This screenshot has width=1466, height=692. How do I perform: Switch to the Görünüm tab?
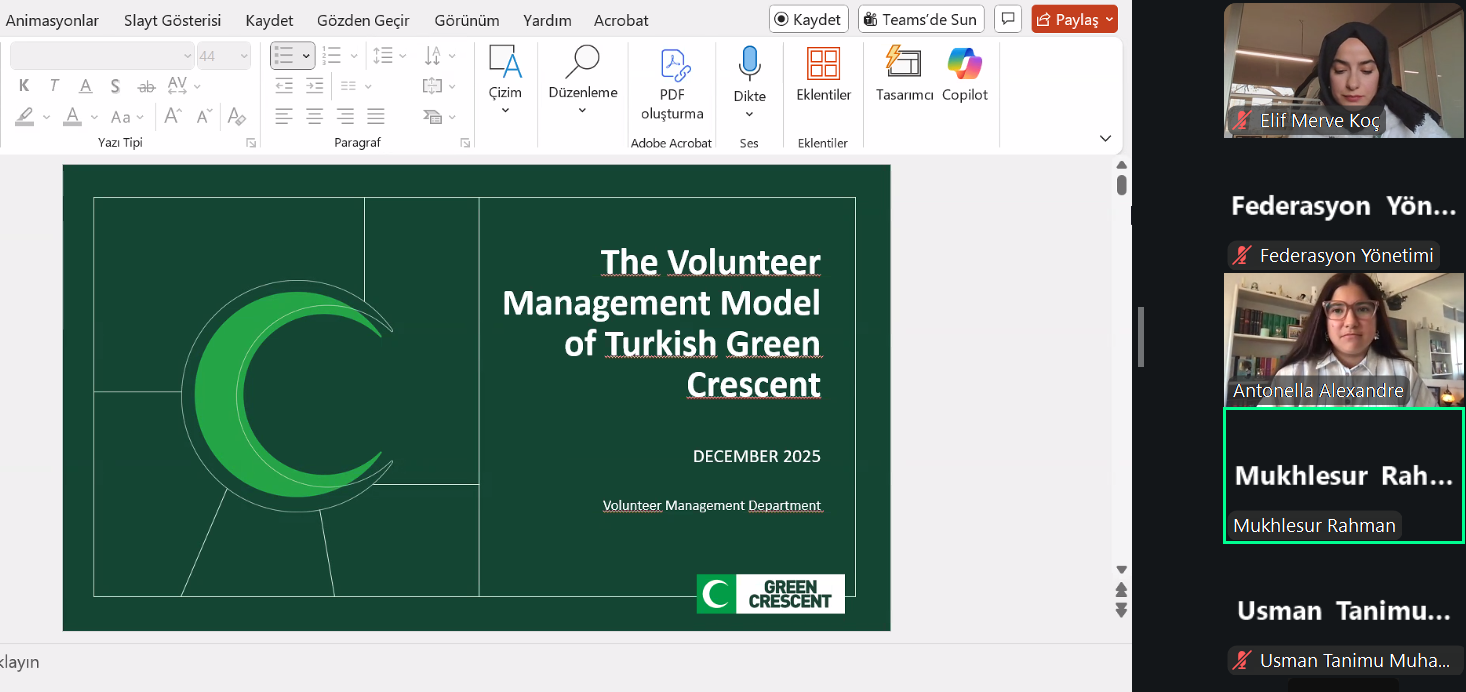click(x=466, y=20)
